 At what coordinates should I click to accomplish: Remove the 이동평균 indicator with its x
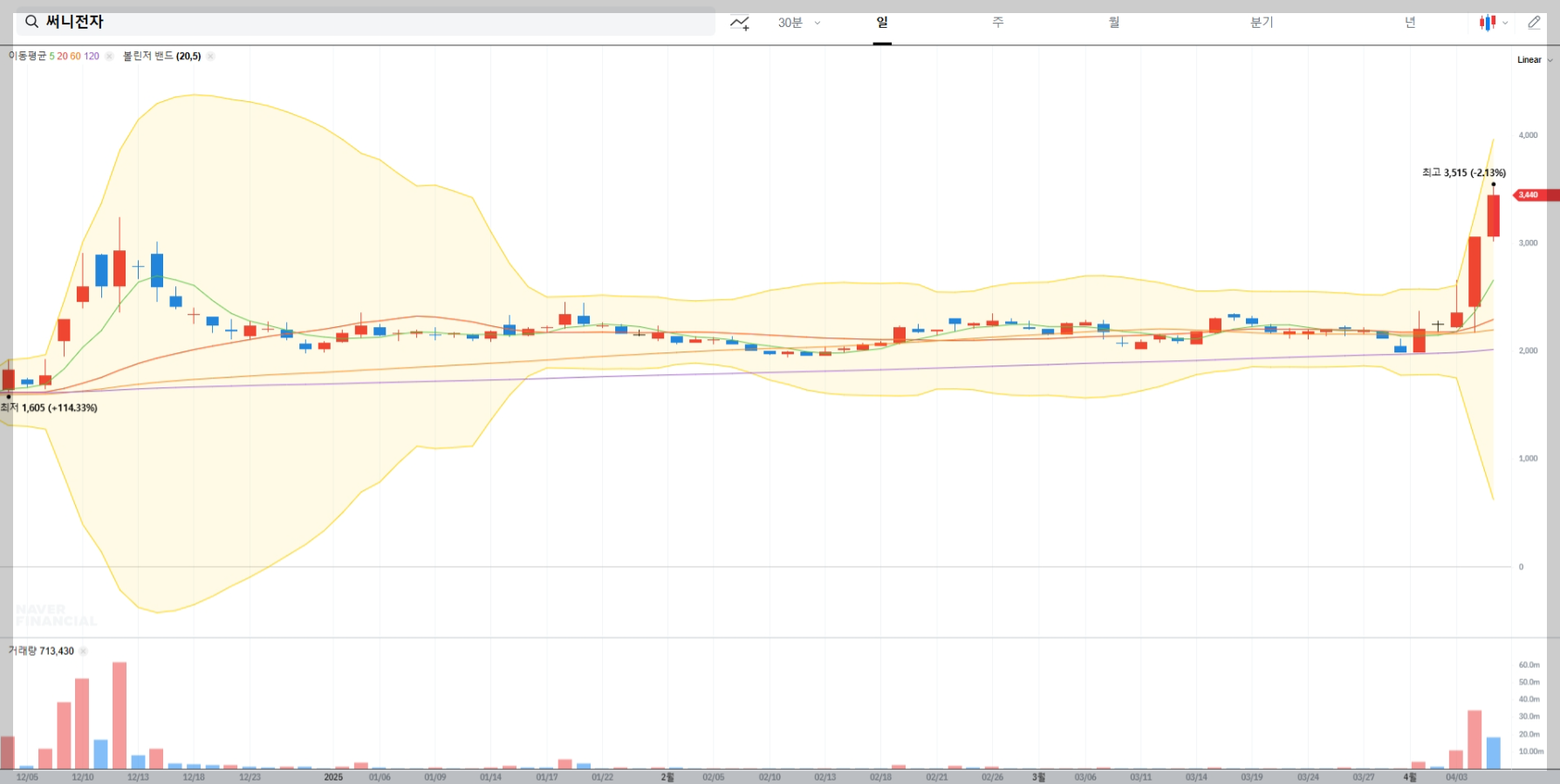click(109, 56)
